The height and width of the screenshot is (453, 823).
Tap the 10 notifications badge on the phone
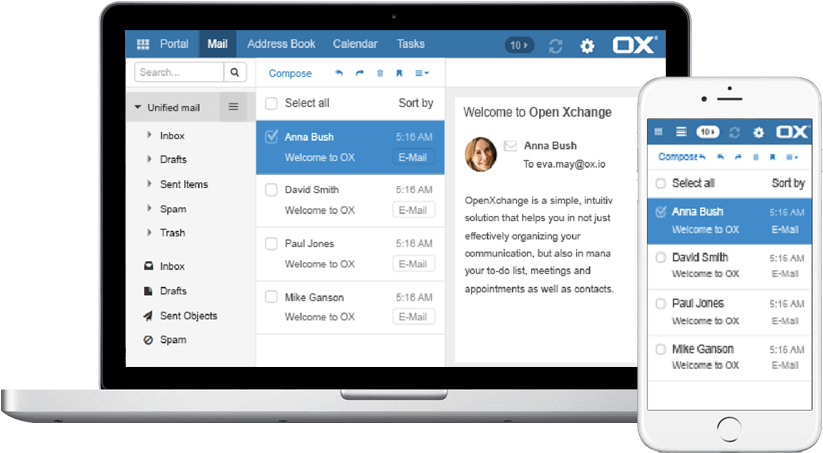click(x=708, y=132)
